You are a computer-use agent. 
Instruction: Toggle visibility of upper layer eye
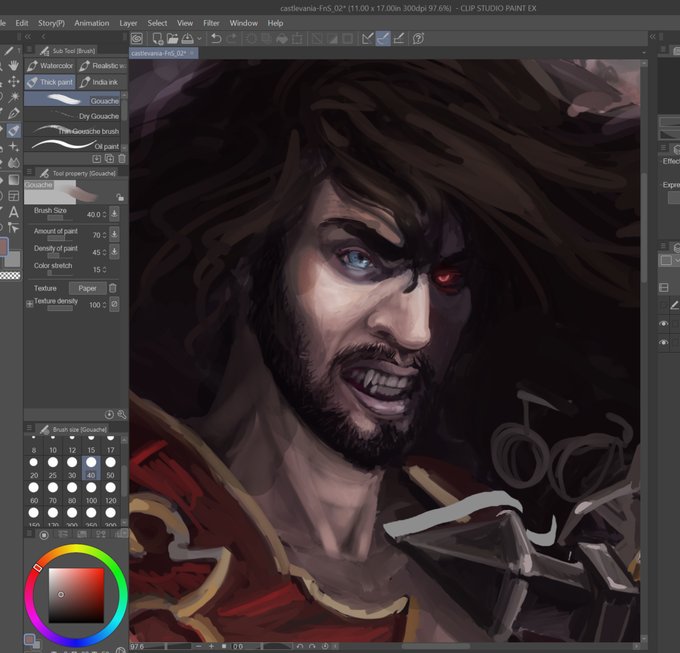(x=664, y=323)
